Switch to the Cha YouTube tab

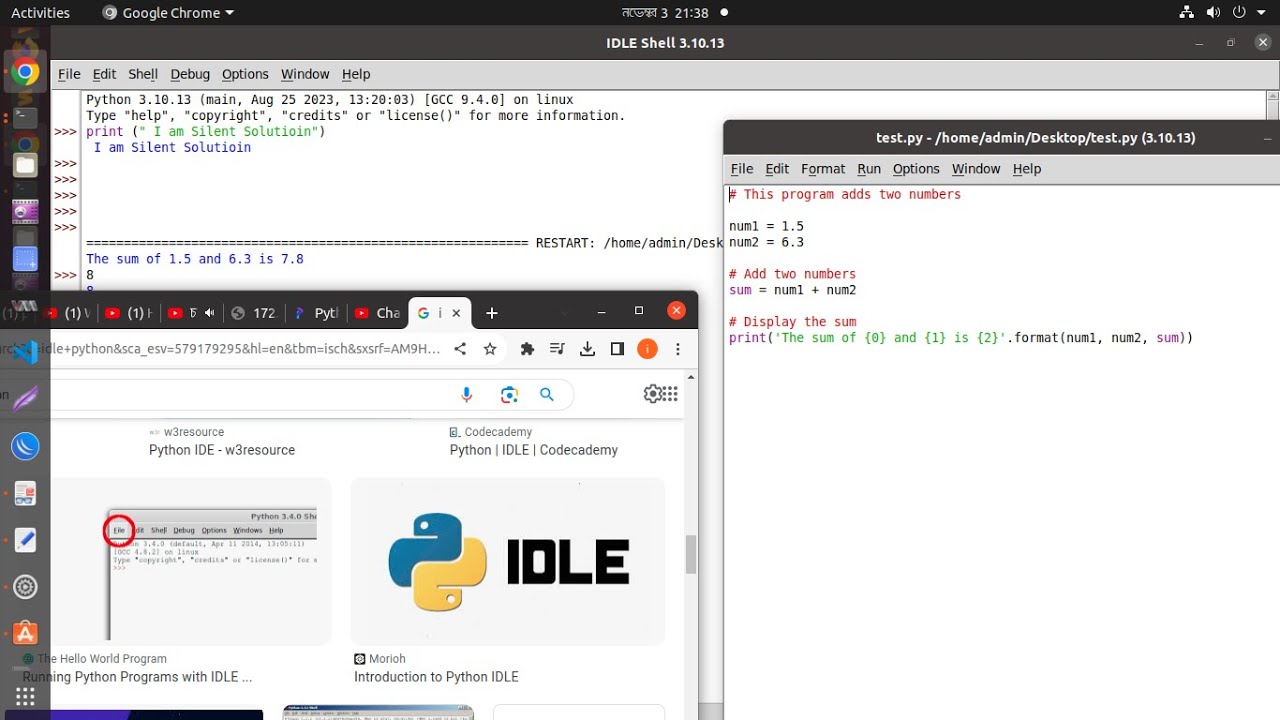point(376,313)
